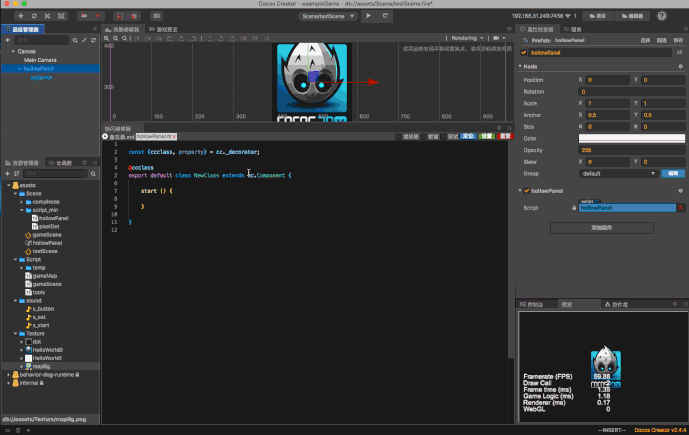Viewport: 689px width, 435px height.
Task: Add a new node with plus in hierarchy
Action: (7, 40)
